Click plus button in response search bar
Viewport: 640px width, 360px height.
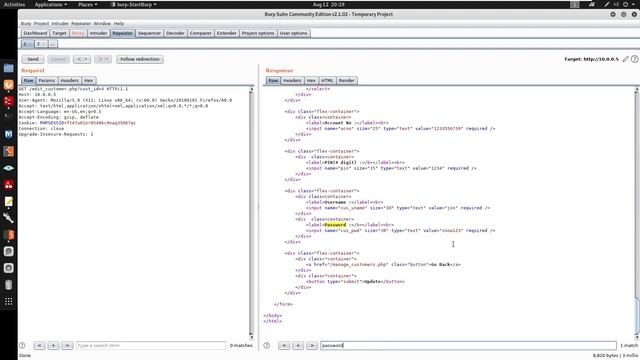tap(298, 345)
